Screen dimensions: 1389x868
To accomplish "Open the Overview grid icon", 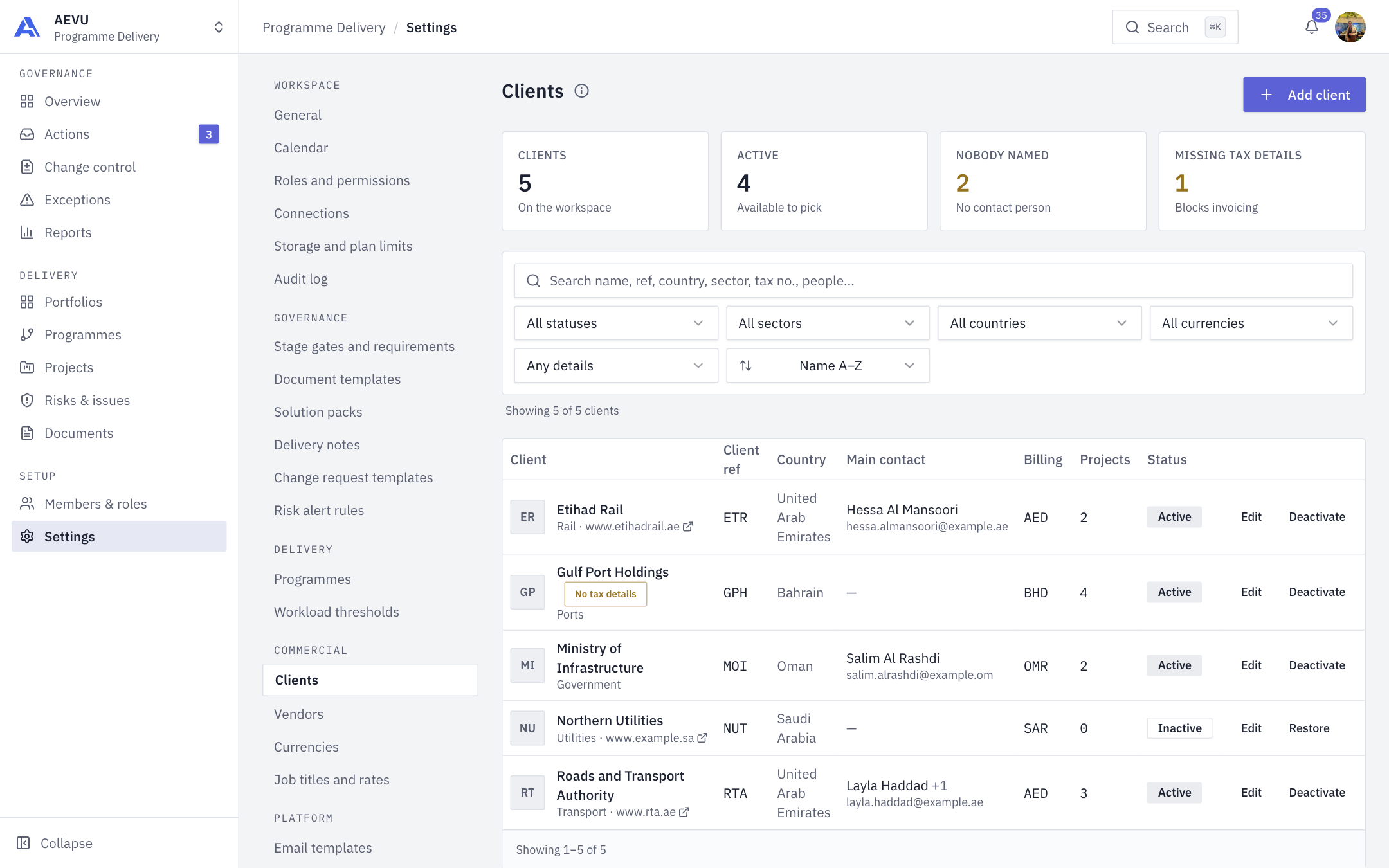I will [27, 102].
